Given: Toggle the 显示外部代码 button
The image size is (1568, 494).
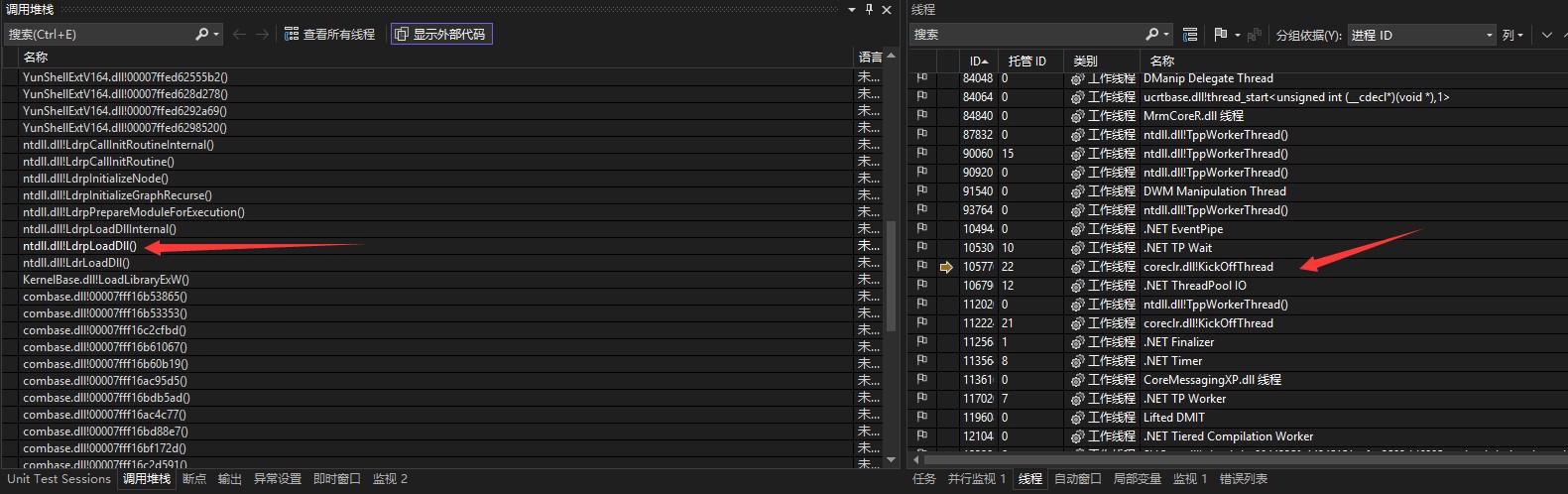Looking at the screenshot, I should tap(441, 34).
